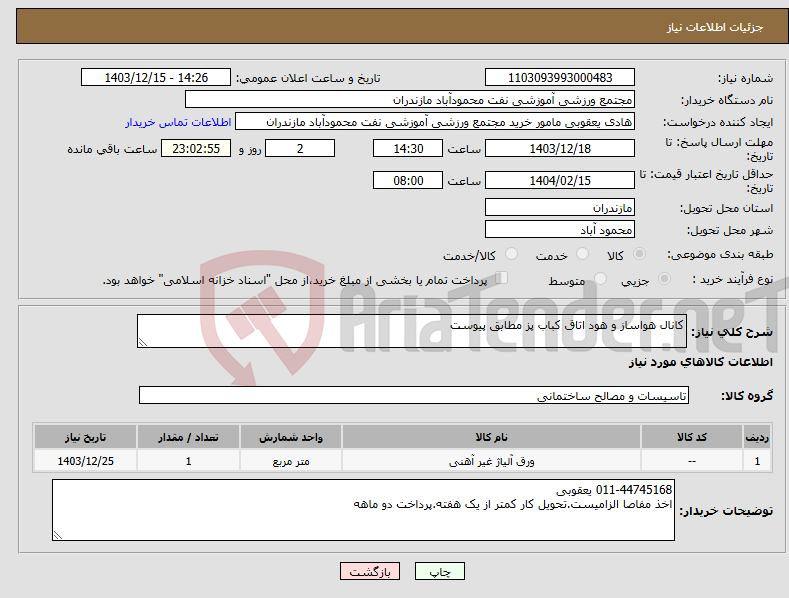Screen dimensions: 789x598
Task: Click the اطلاعات کالاهای مورد نیاز section heading
Action: point(700,362)
